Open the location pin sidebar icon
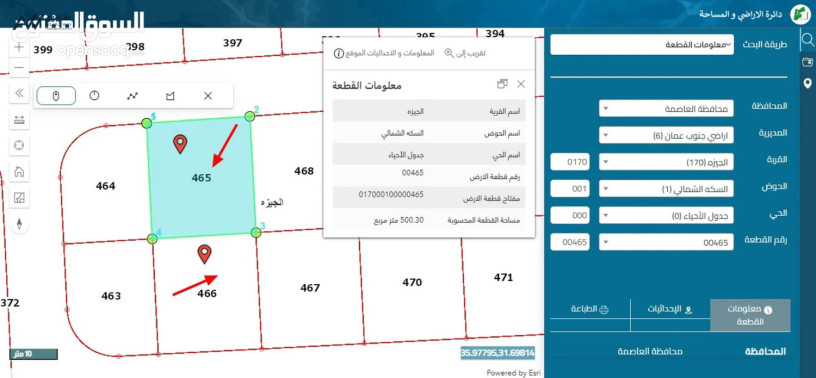The height and width of the screenshot is (378, 816). [808, 83]
